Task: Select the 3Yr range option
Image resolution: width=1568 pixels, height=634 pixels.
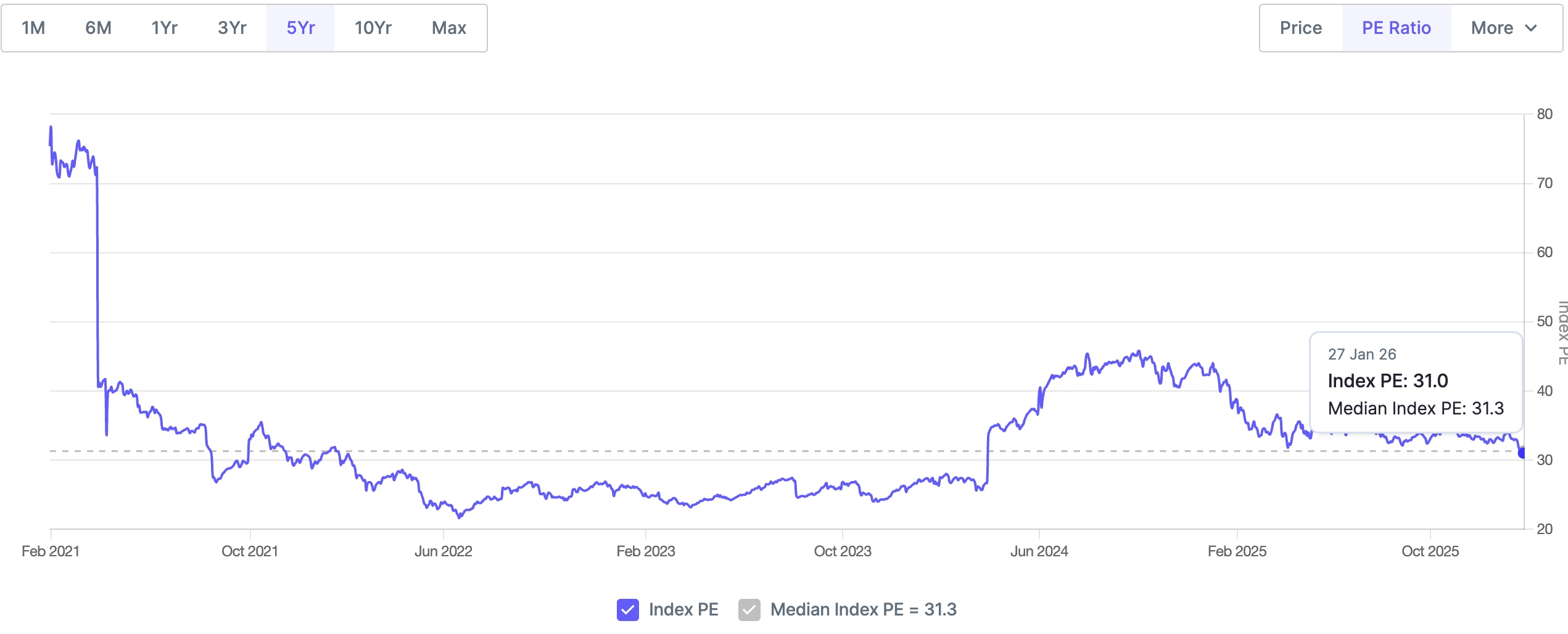Action: point(232,28)
